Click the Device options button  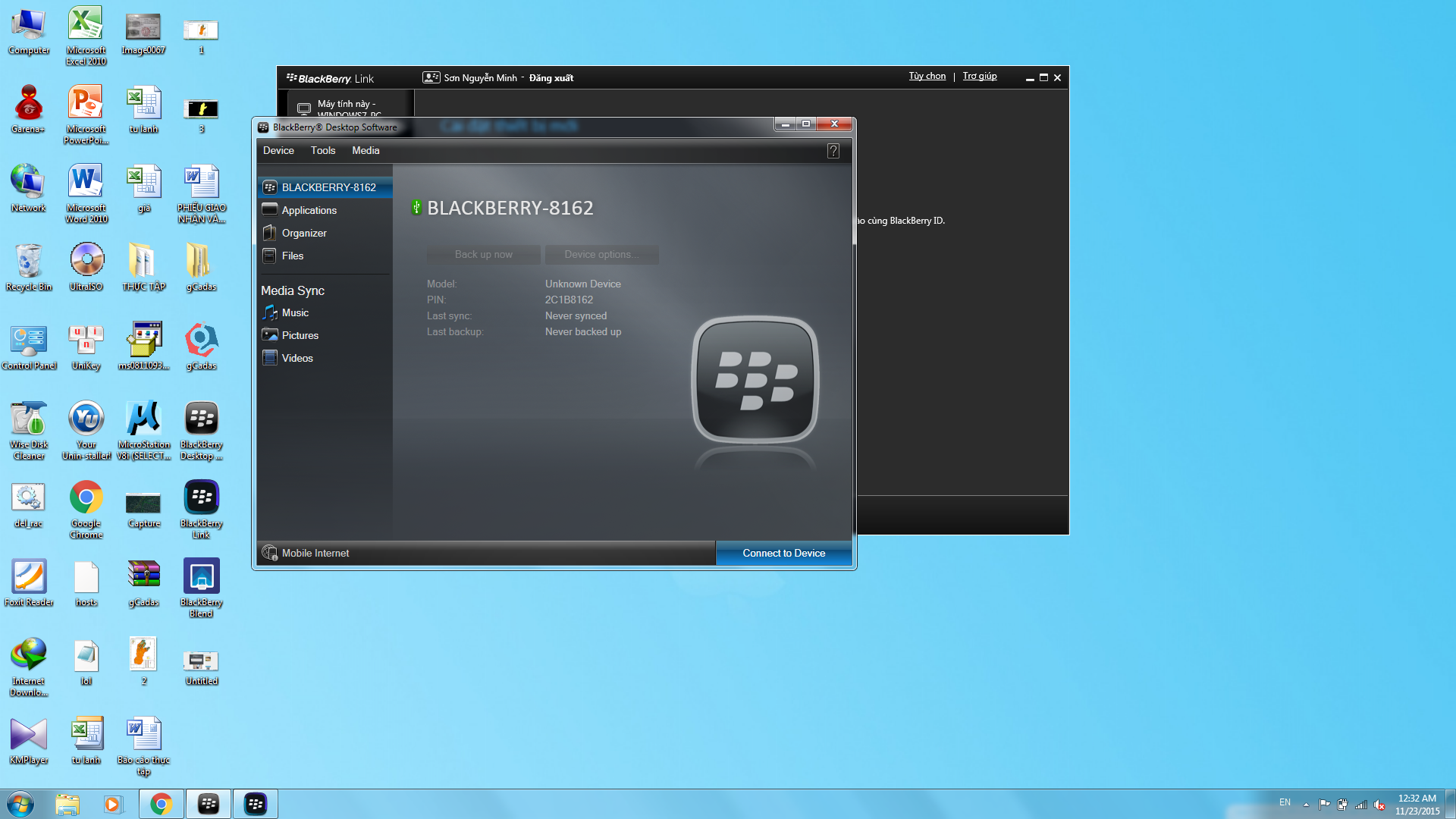pos(602,255)
